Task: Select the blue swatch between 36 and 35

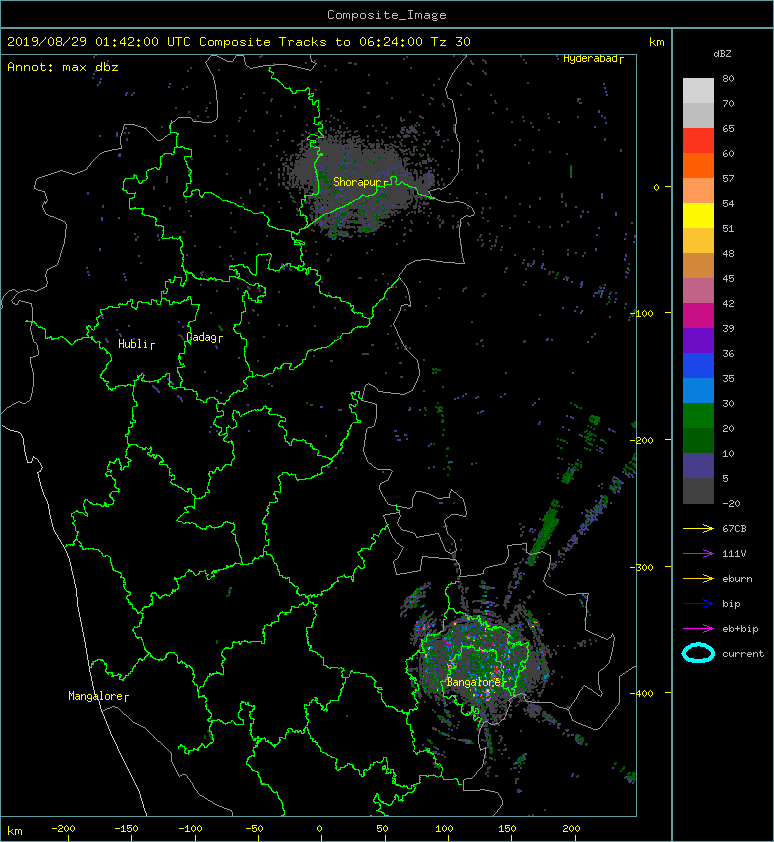Action: [698, 366]
